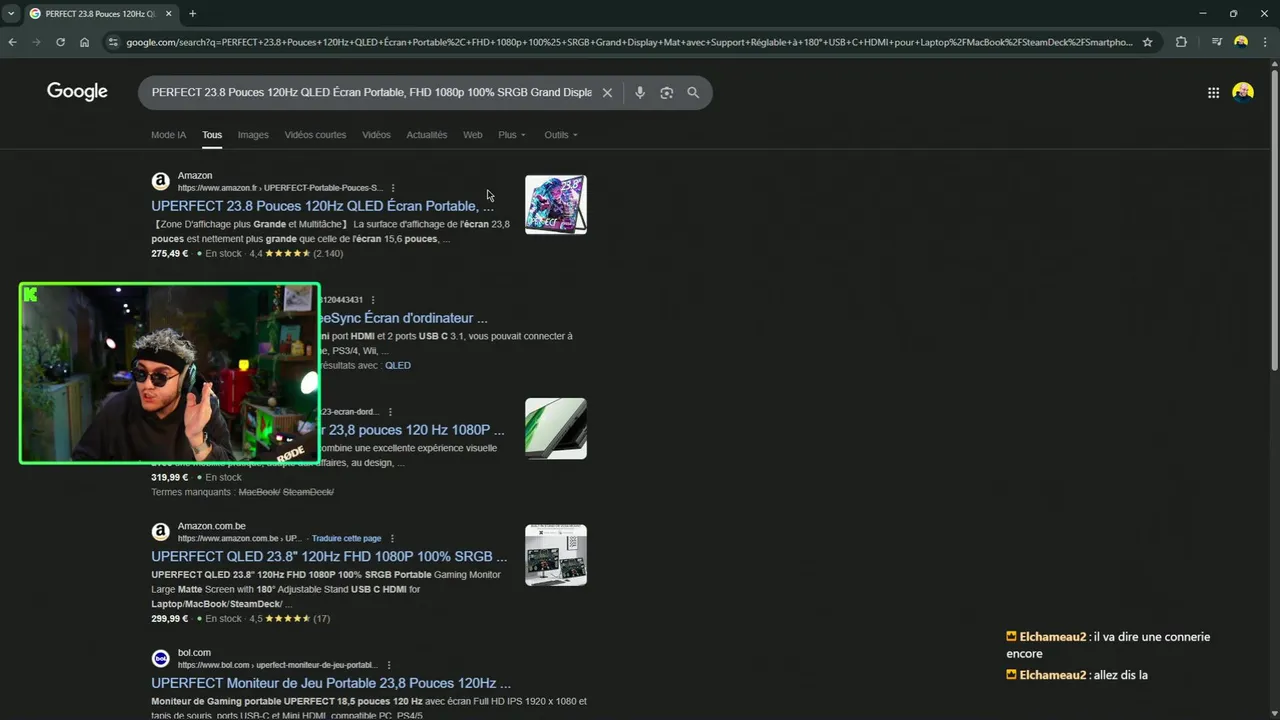Switch to Mode IA tab
Viewport: 1280px width, 720px height.
click(168, 135)
